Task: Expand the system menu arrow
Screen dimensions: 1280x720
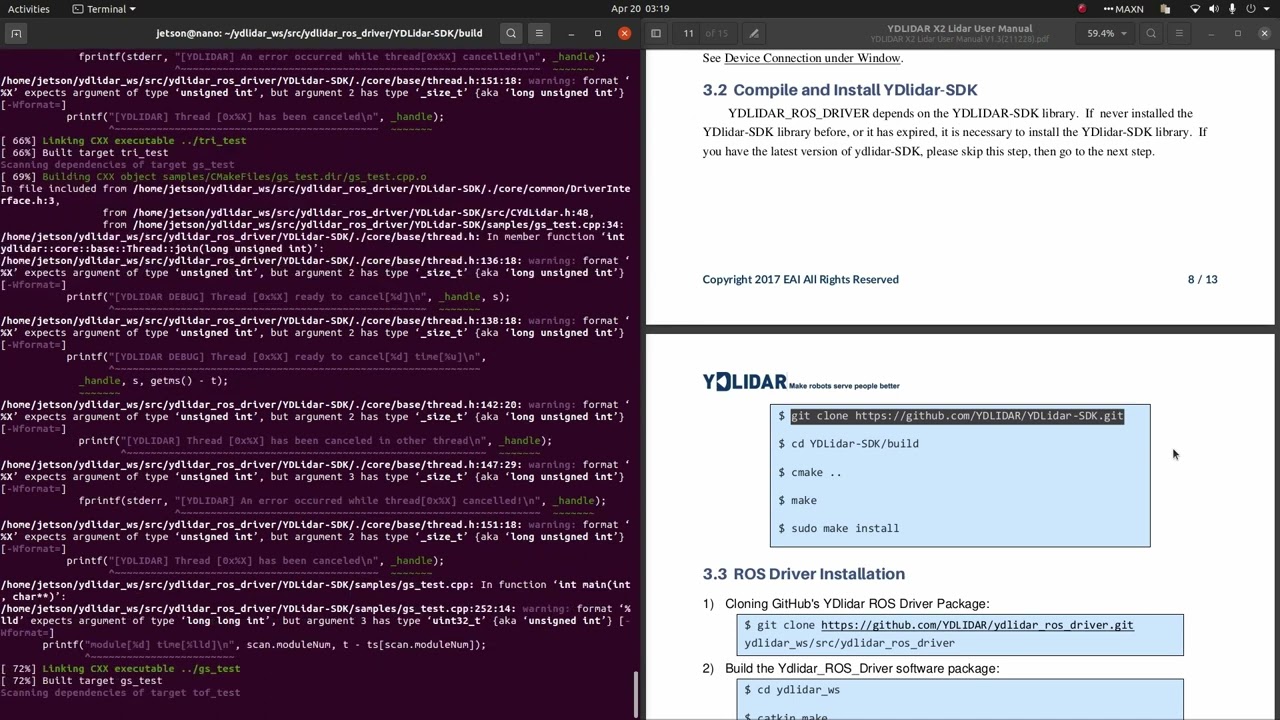Action: 1267,9
